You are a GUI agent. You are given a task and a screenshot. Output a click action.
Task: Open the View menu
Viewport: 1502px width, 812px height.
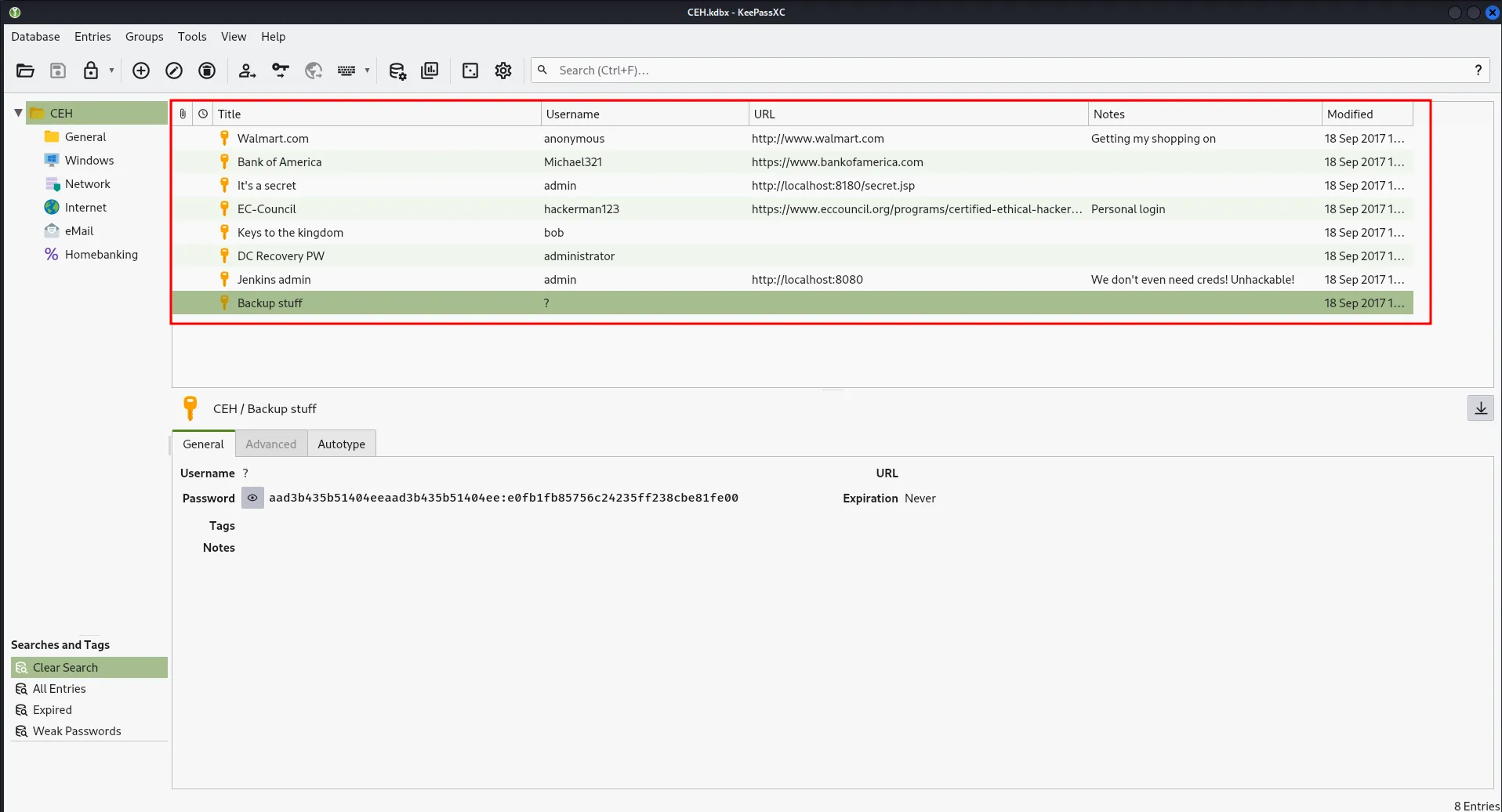pyautogui.click(x=234, y=37)
